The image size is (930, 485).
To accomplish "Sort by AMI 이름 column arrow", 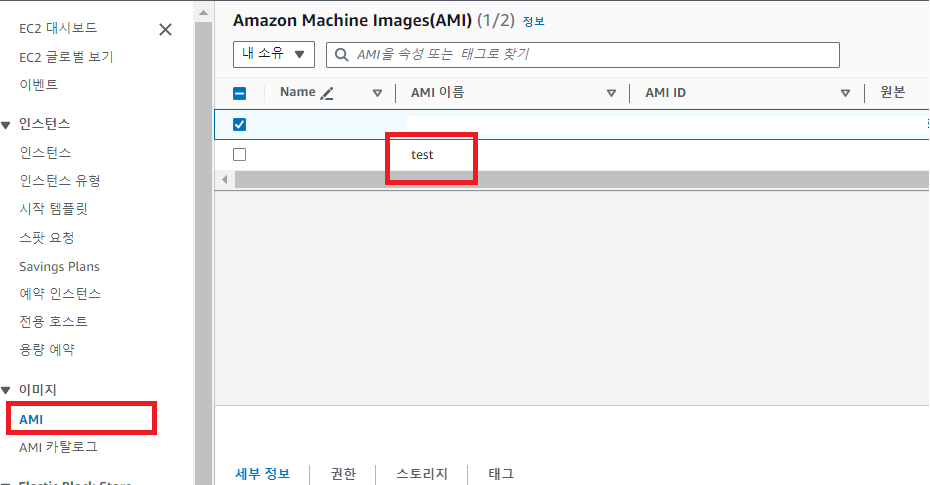I will click(x=611, y=93).
